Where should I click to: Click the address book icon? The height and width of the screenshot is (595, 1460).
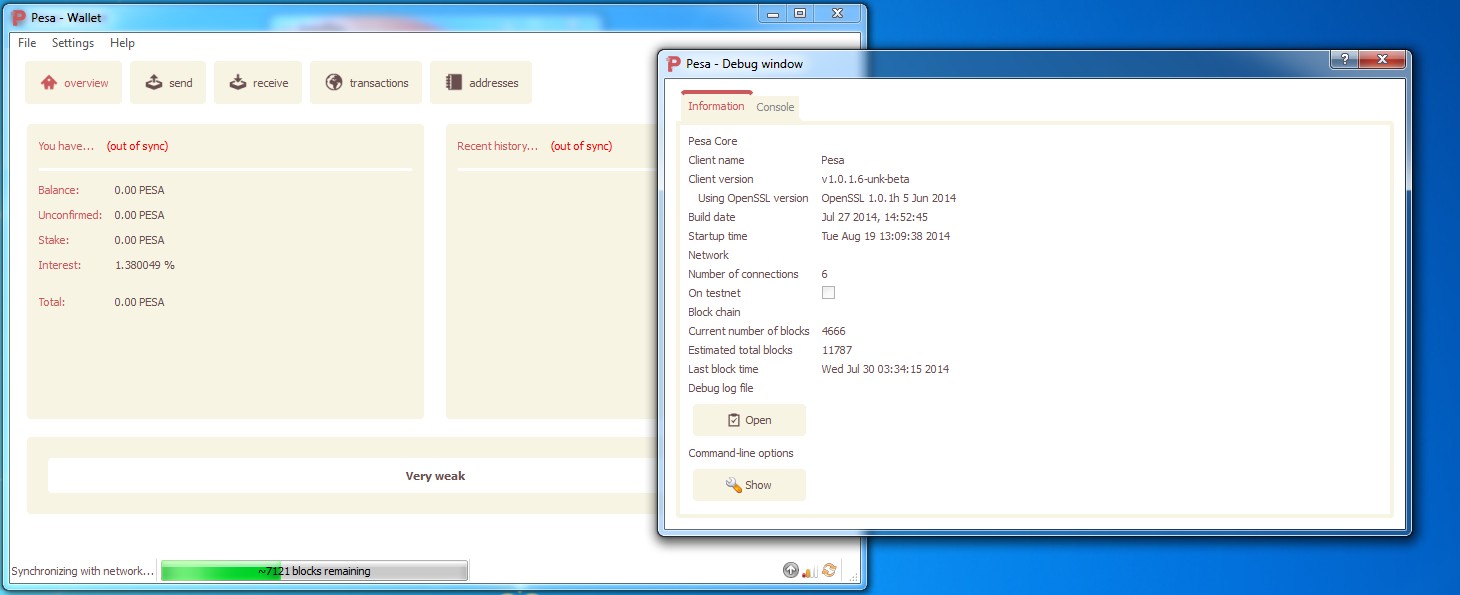tap(454, 83)
